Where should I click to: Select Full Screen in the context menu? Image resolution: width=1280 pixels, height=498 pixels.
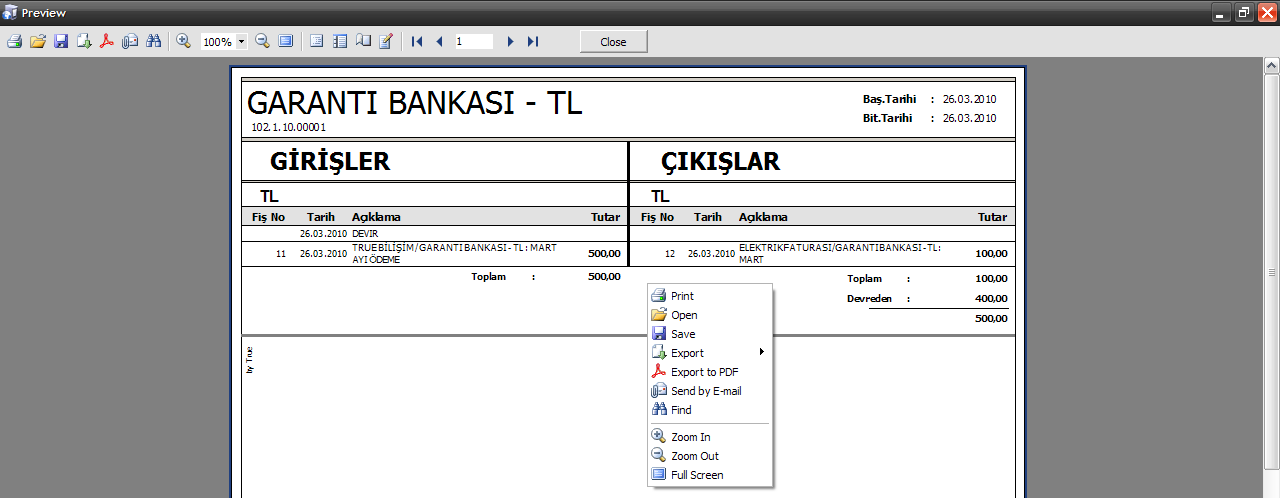click(697, 475)
